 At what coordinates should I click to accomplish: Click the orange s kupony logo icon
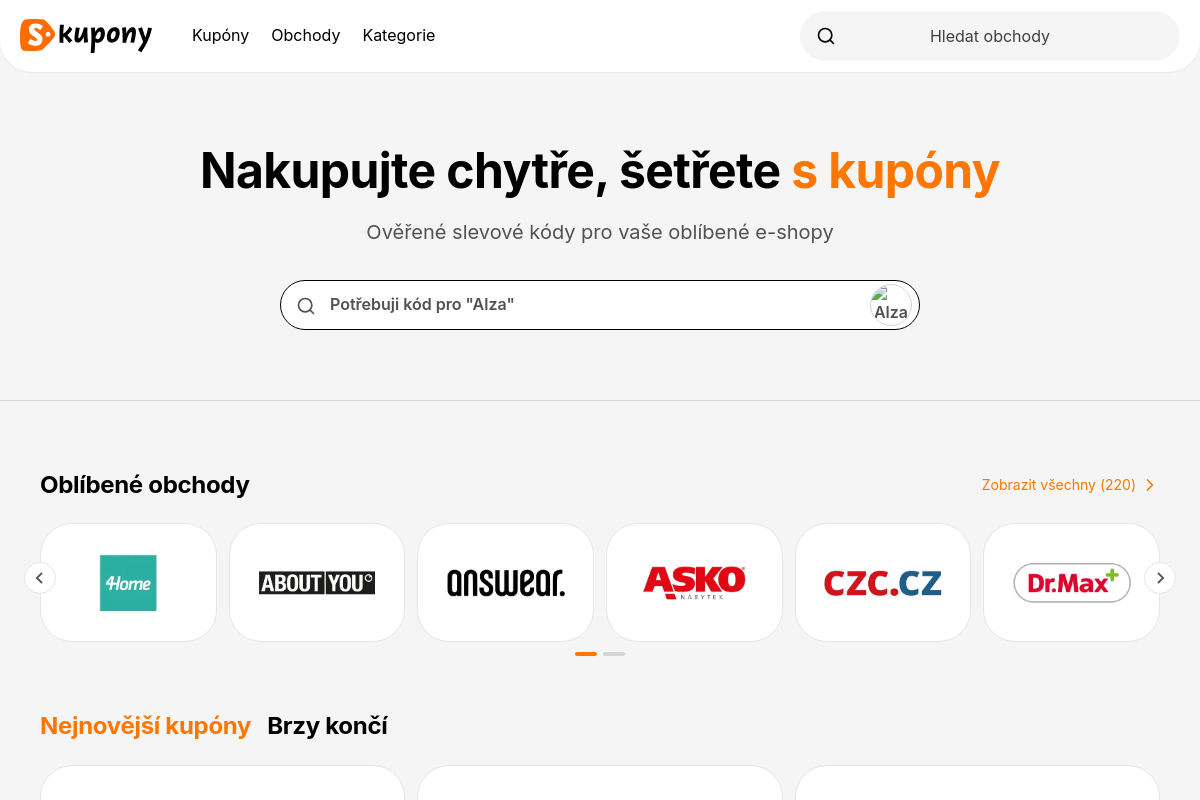[38, 36]
